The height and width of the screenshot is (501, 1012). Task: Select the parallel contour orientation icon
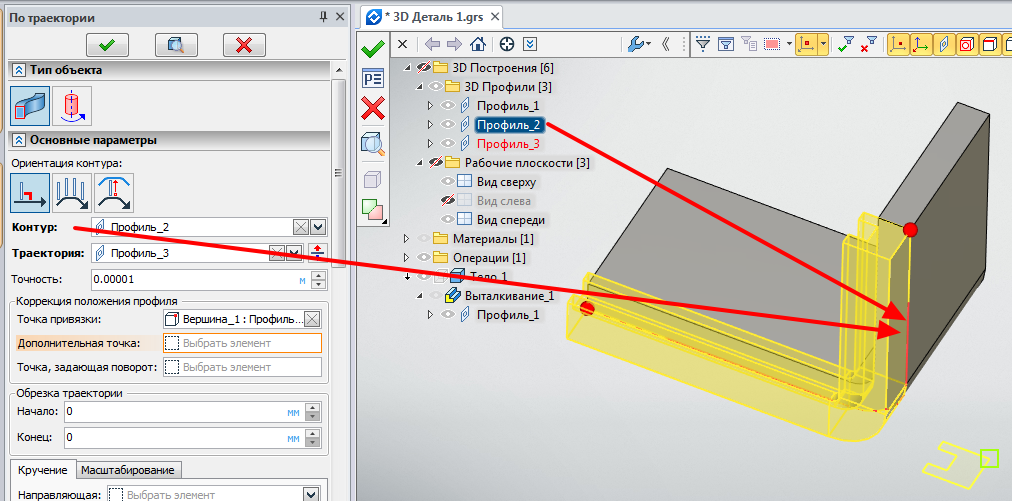72,192
